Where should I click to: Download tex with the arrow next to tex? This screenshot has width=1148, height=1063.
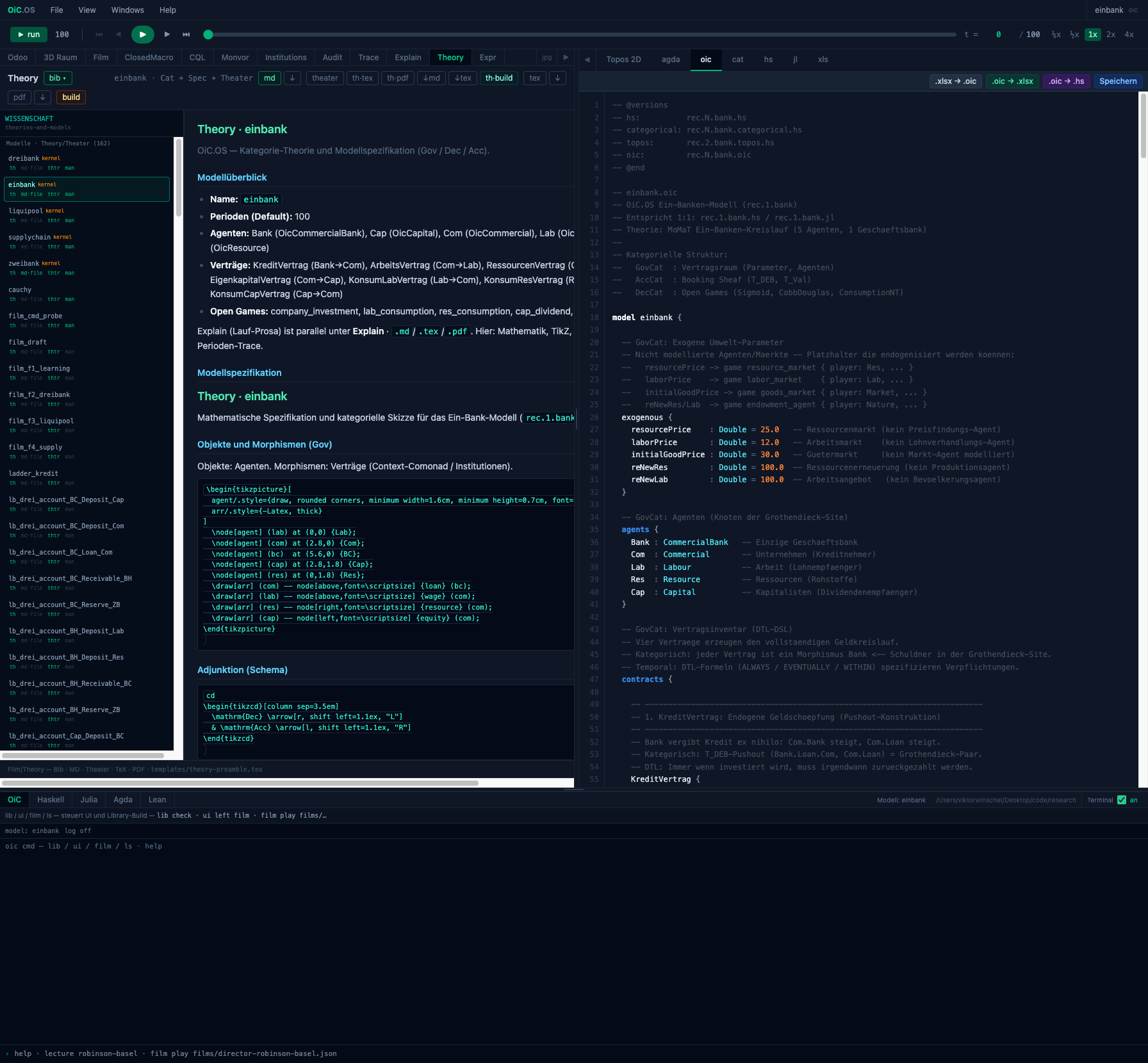click(x=558, y=78)
